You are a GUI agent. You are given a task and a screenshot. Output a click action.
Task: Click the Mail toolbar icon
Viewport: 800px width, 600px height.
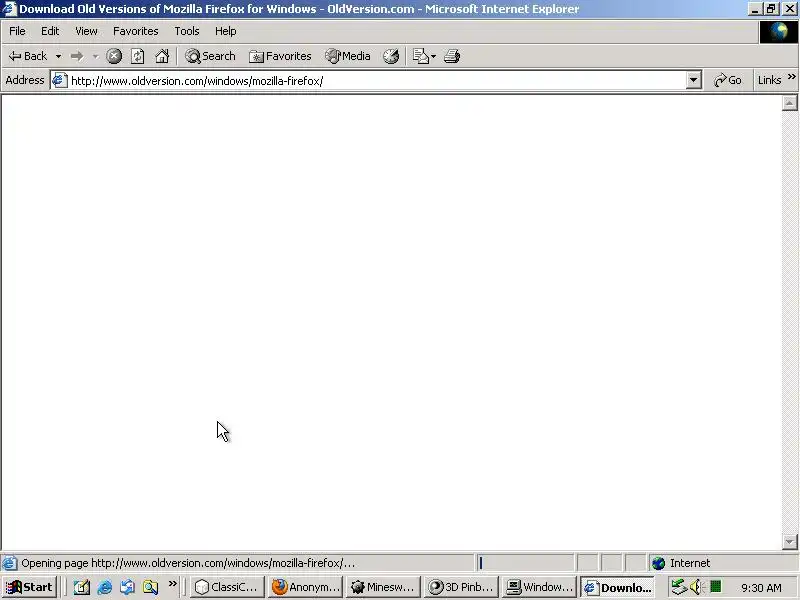420,56
